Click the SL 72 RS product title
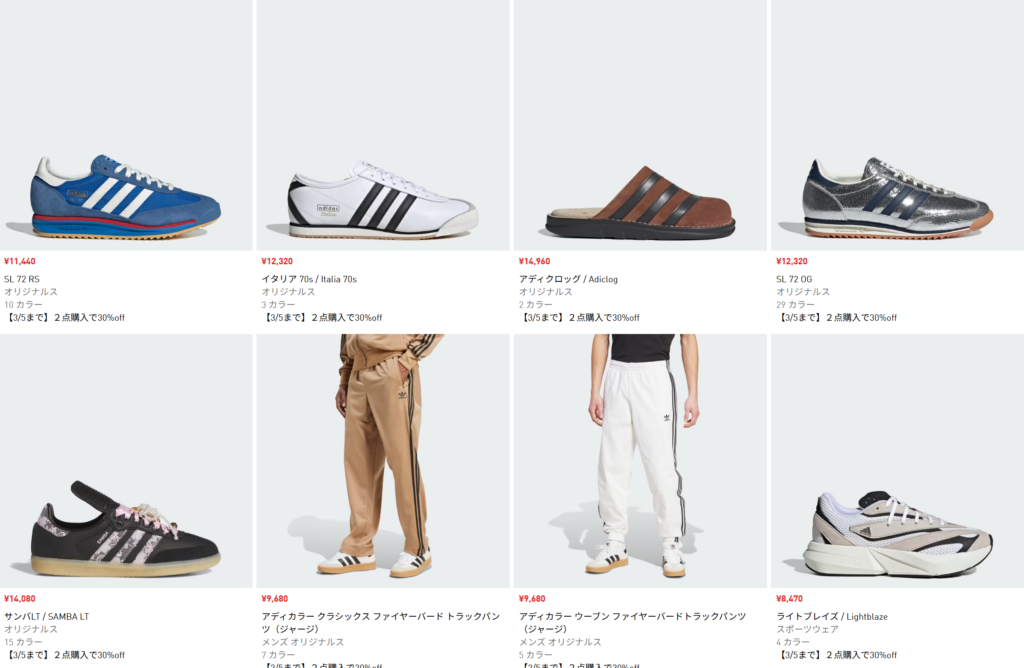The image size is (1024, 668). coord(21,279)
